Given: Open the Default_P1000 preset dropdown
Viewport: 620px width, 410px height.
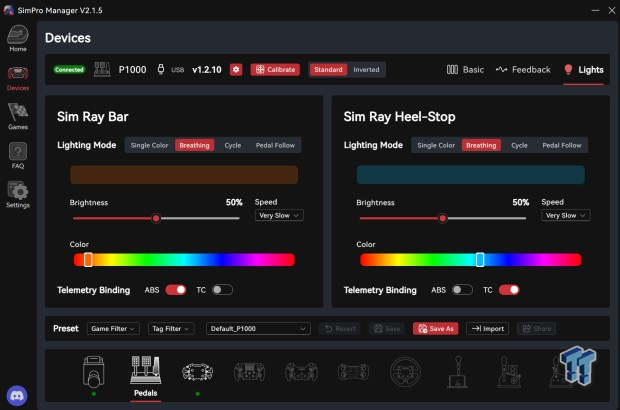Looking at the screenshot, I should tap(258, 328).
